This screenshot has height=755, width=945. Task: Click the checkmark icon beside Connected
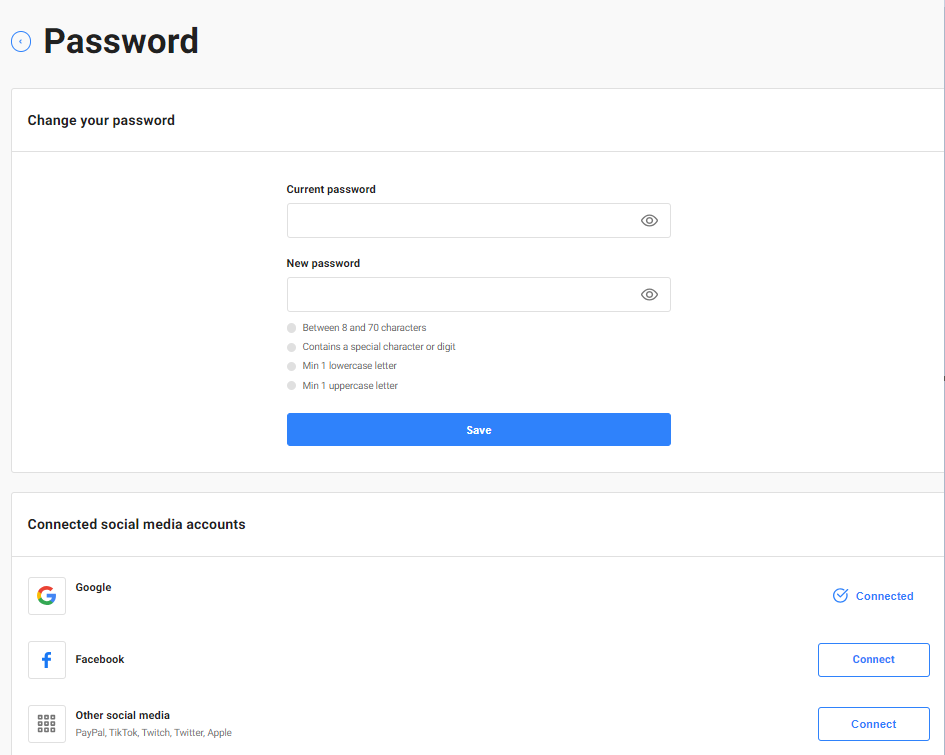840,595
